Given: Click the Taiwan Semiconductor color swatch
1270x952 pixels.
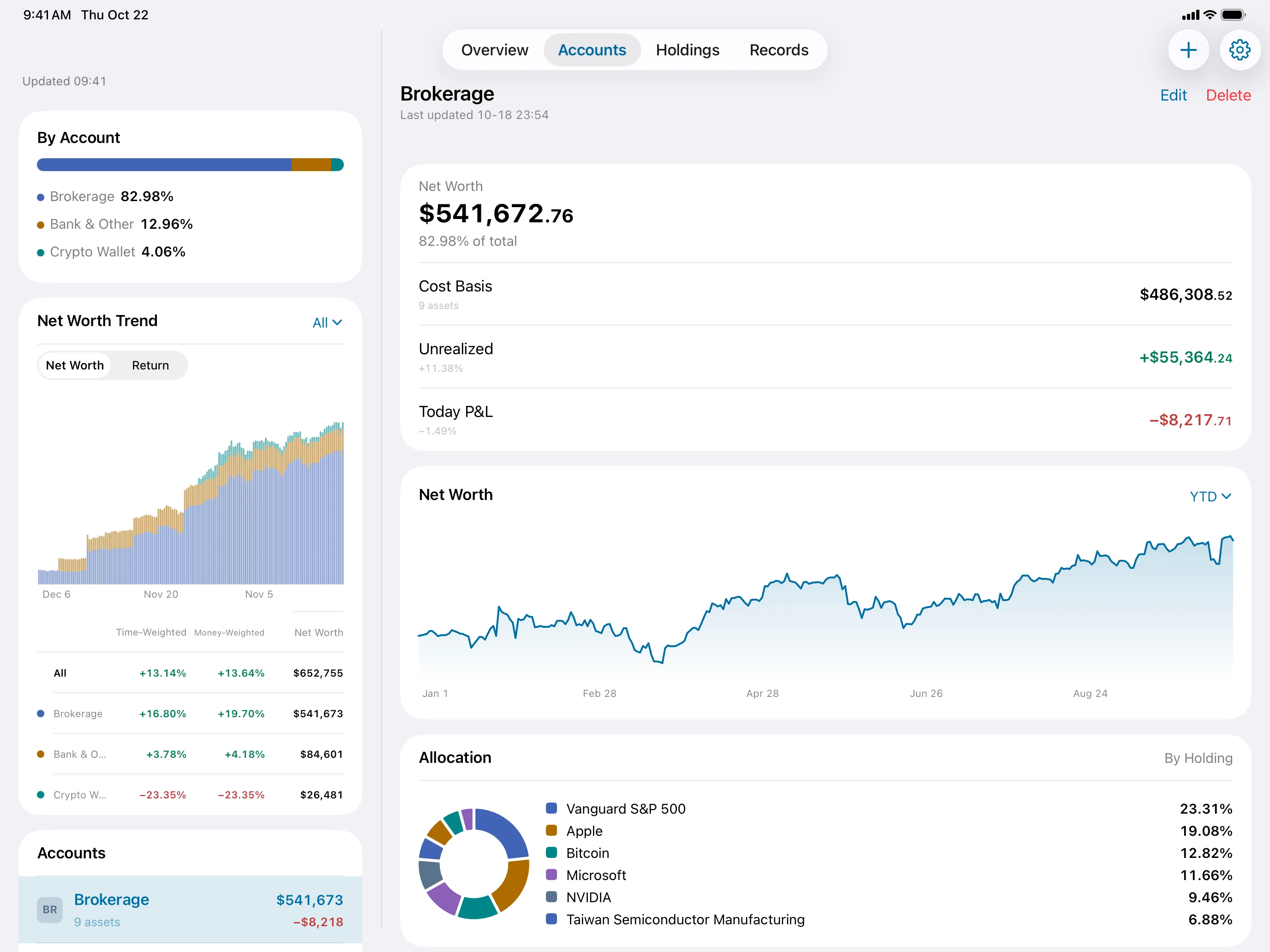Looking at the screenshot, I should [551, 919].
